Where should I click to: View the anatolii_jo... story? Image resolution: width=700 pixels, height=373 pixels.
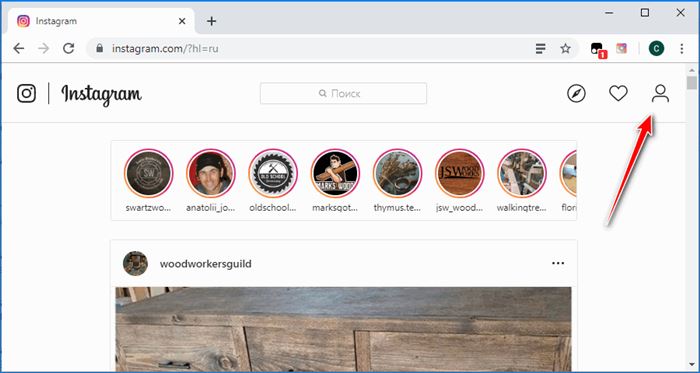211,173
